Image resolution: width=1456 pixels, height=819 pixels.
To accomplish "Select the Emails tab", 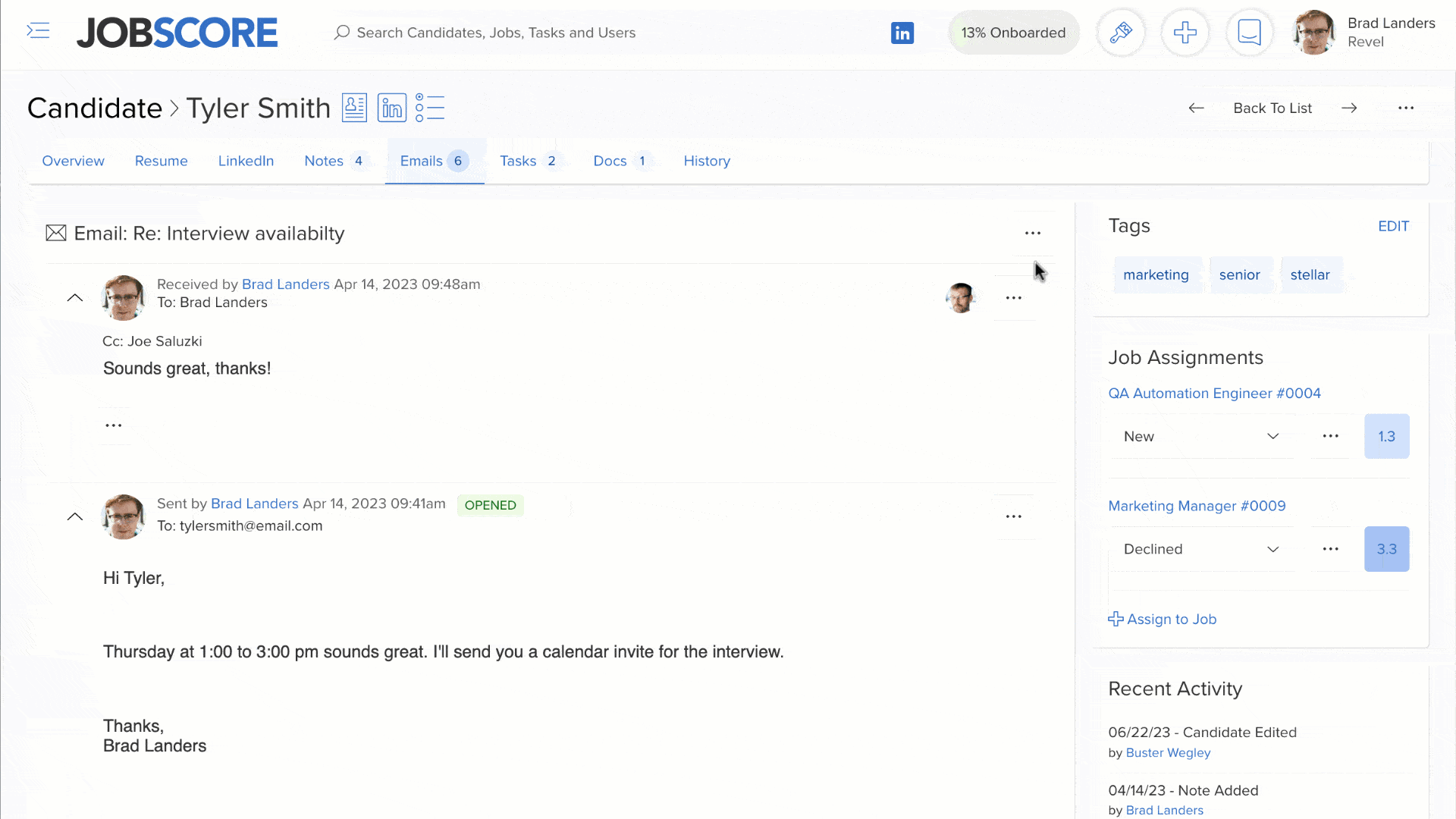I will coord(435,161).
